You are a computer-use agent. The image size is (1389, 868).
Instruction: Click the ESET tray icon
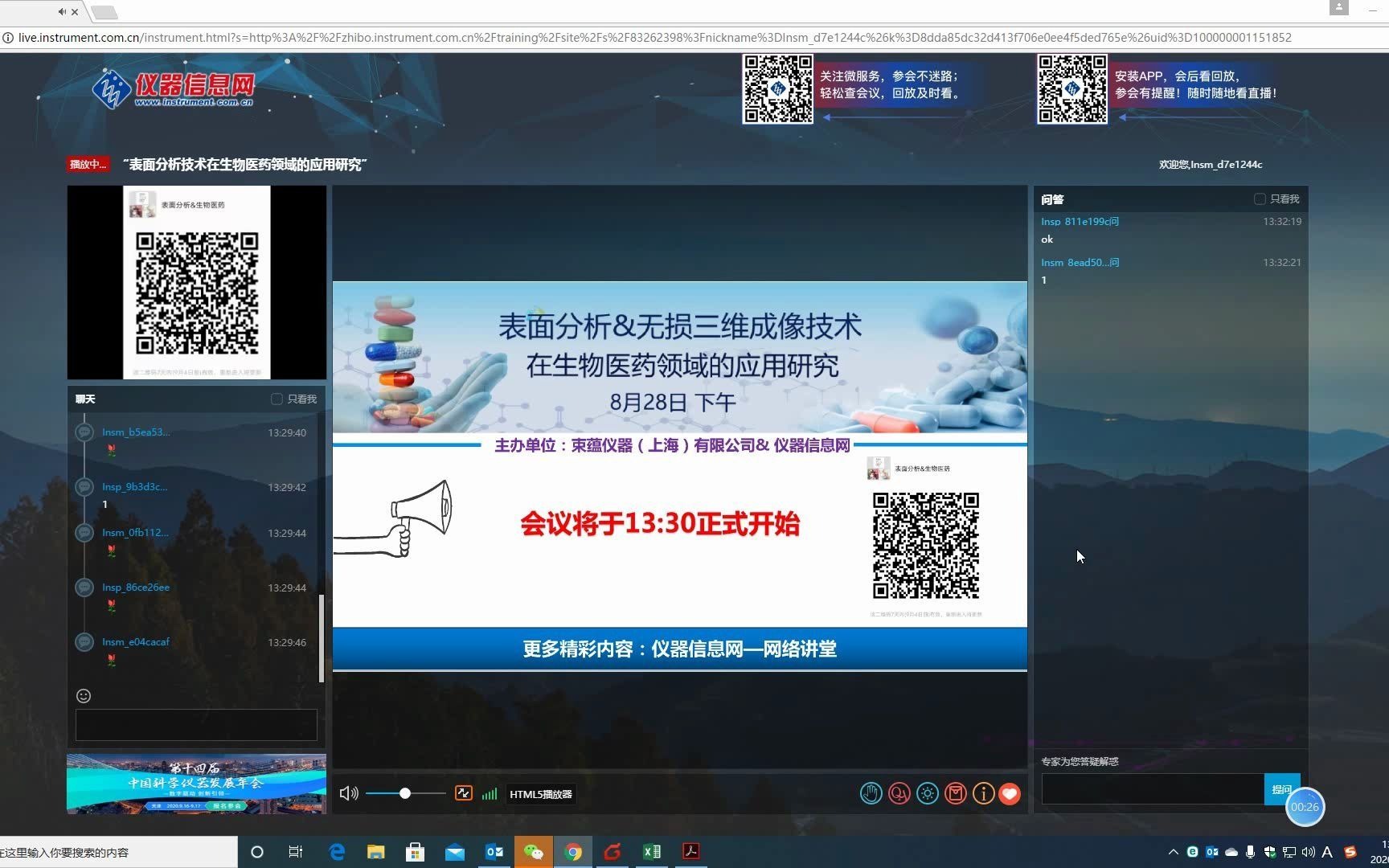(1193, 852)
